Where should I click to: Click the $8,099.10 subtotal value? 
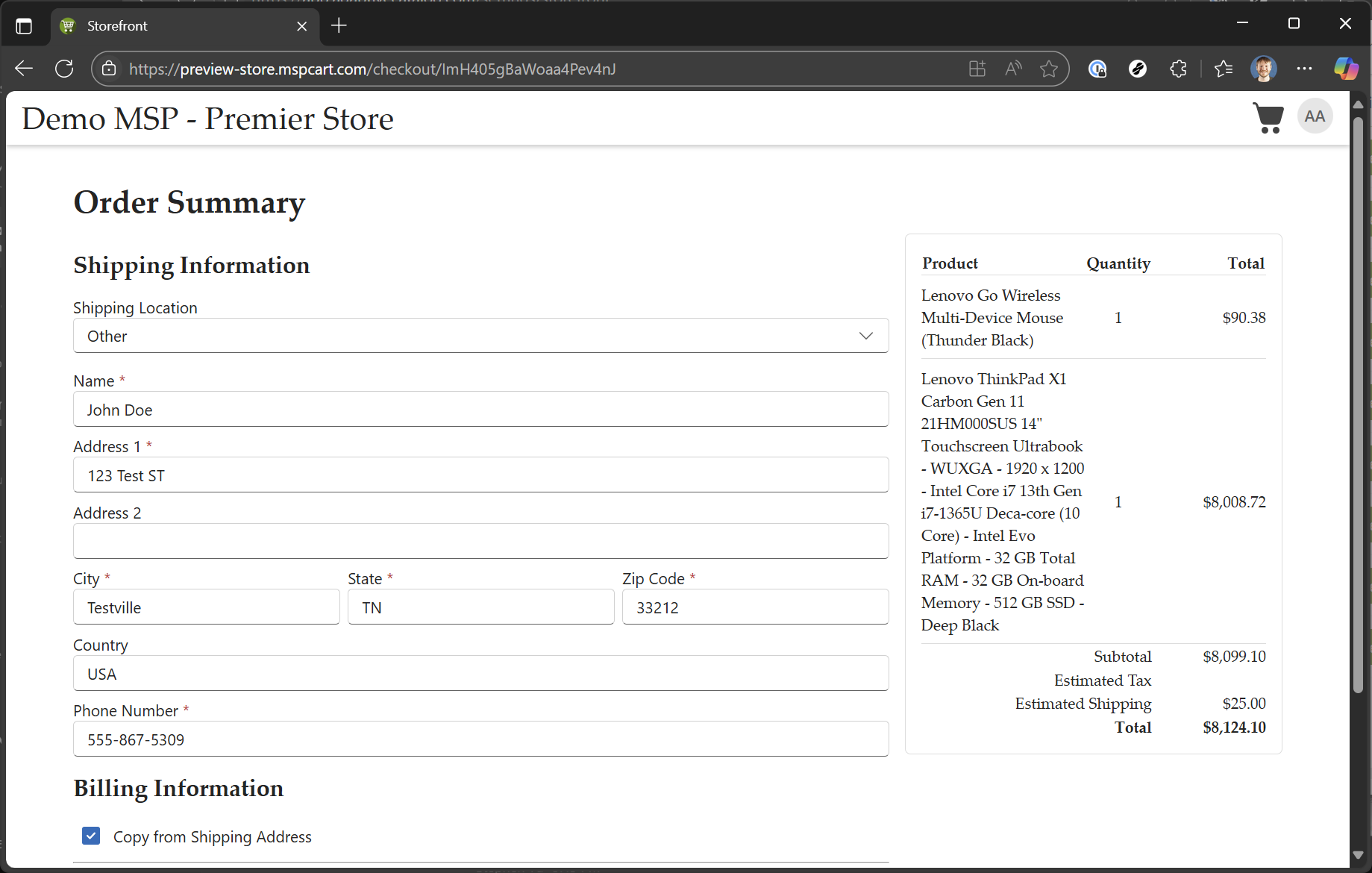[x=1234, y=657]
